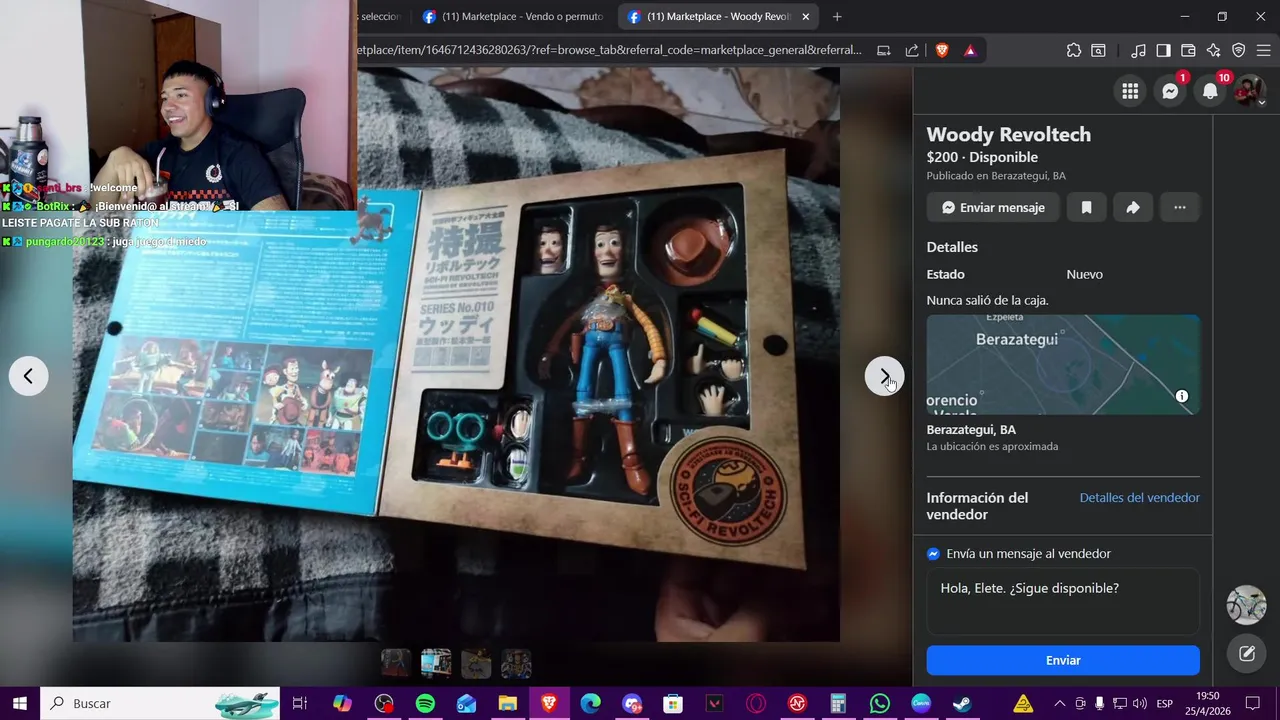The height and width of the screenshot is (720, 1280).
Task: Open browser extensions puzzle icon
Action: tap(1074, 50)
